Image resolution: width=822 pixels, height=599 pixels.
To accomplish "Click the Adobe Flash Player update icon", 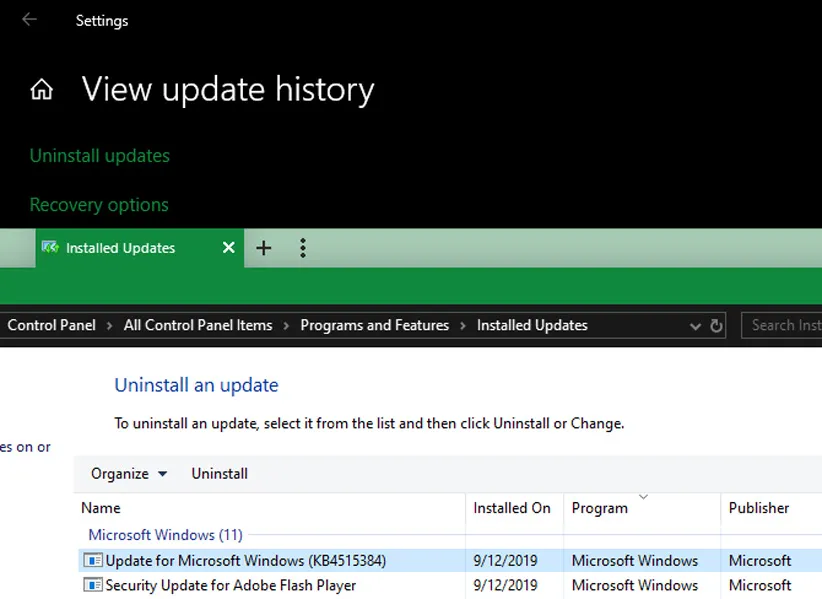I will click(93, 585).
